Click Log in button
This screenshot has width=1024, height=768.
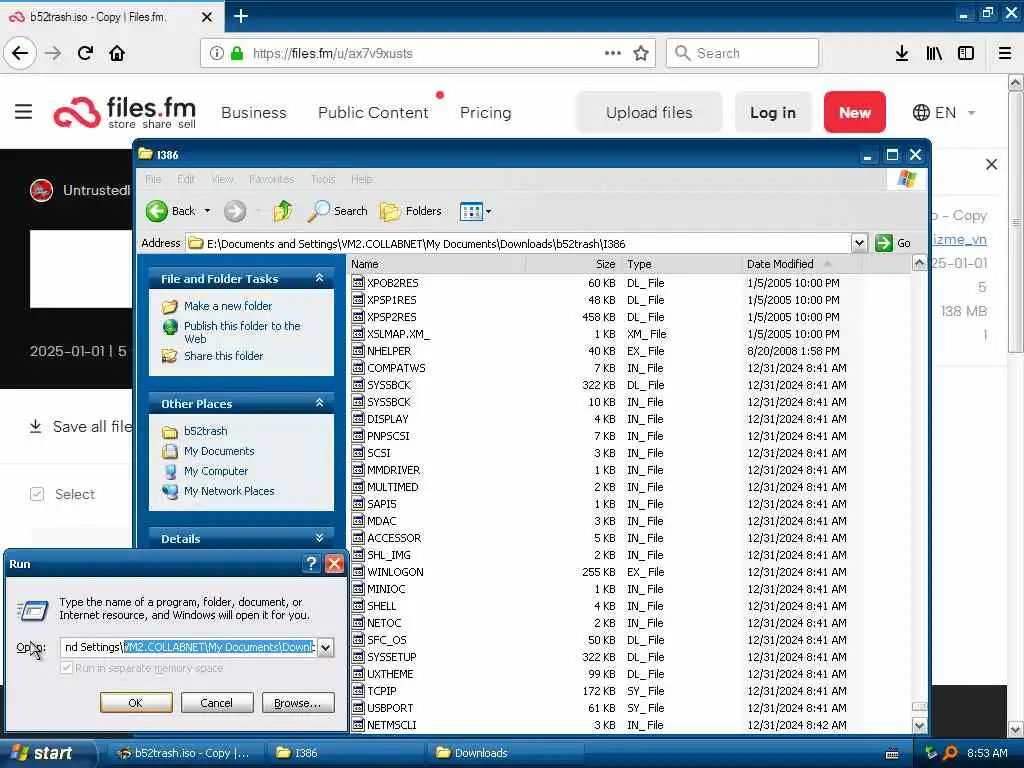pos(773,112)
